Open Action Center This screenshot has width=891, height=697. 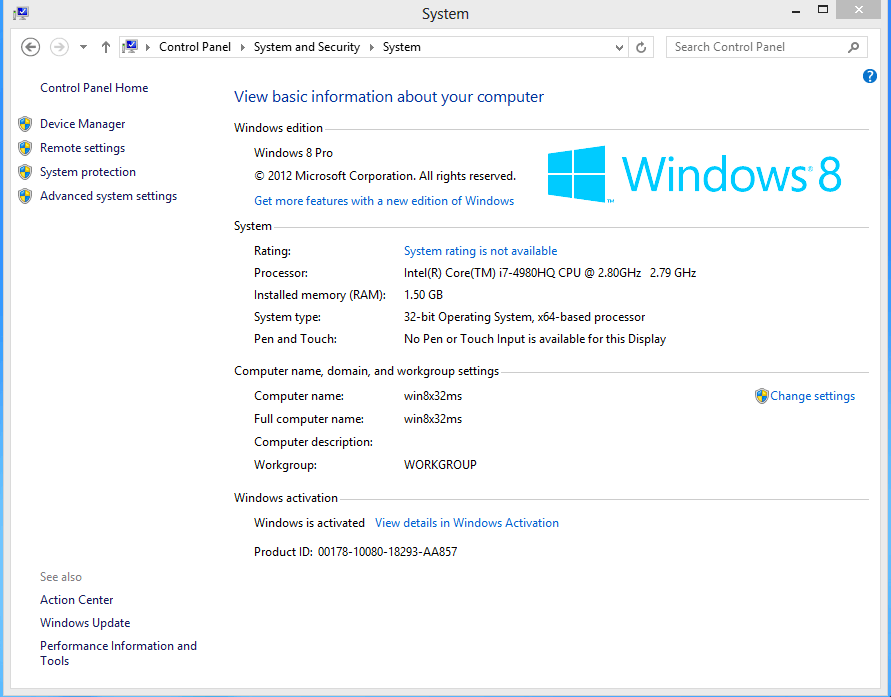click(x=76, y=600)
